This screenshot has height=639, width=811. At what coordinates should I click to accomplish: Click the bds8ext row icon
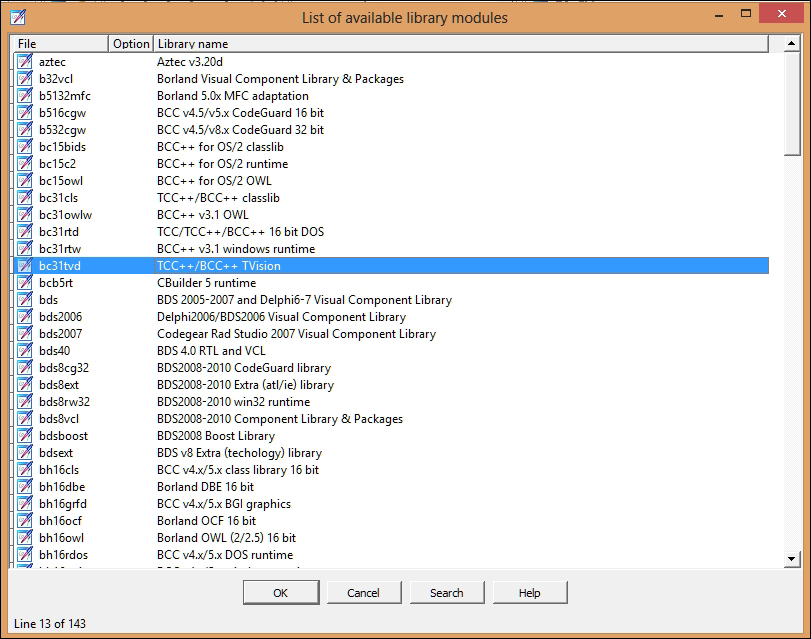pos(24,385)
